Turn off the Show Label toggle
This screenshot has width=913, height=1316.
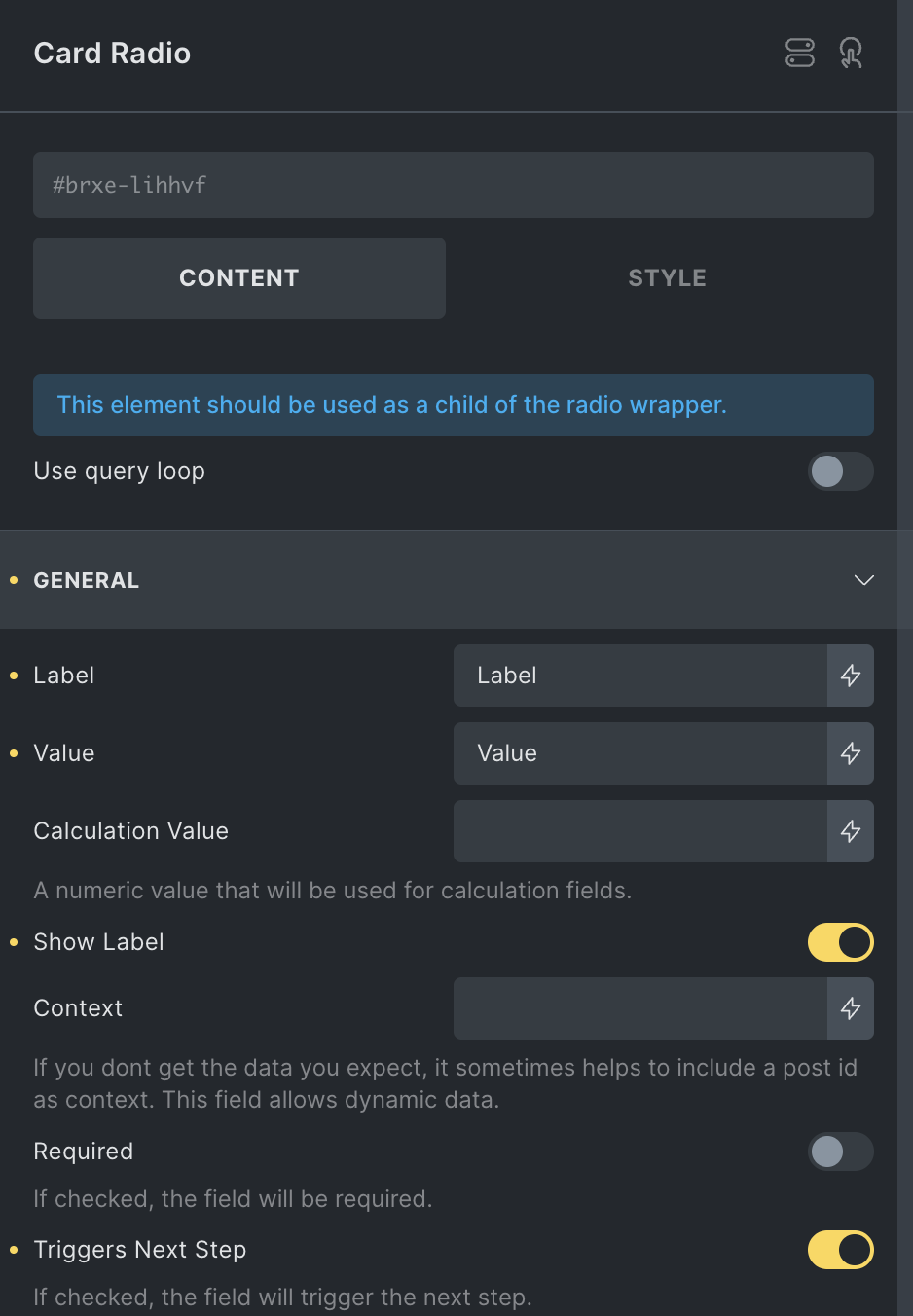pyautogui.click(x=841, y=942)
